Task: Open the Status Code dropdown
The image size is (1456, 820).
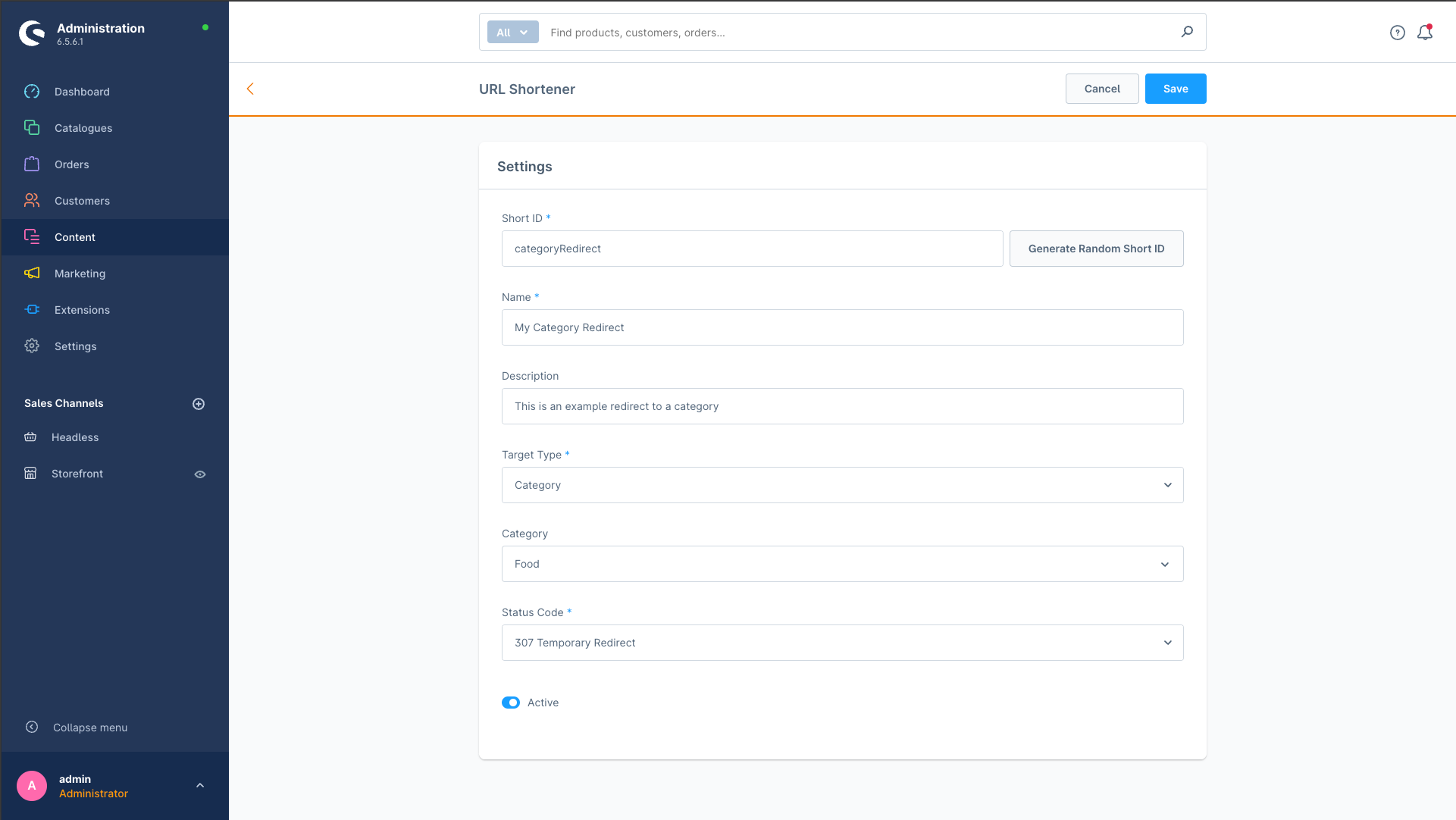Action: (842, 643)
